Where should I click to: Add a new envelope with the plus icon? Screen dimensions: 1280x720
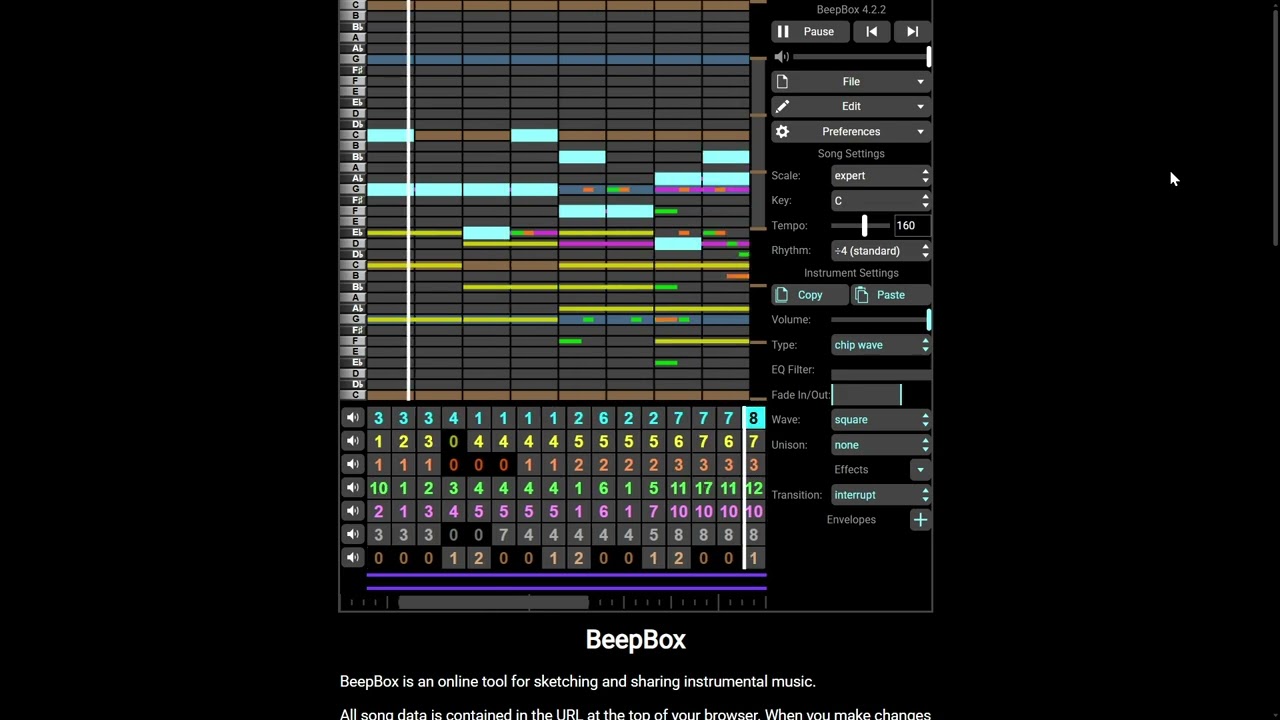point(920,520)
